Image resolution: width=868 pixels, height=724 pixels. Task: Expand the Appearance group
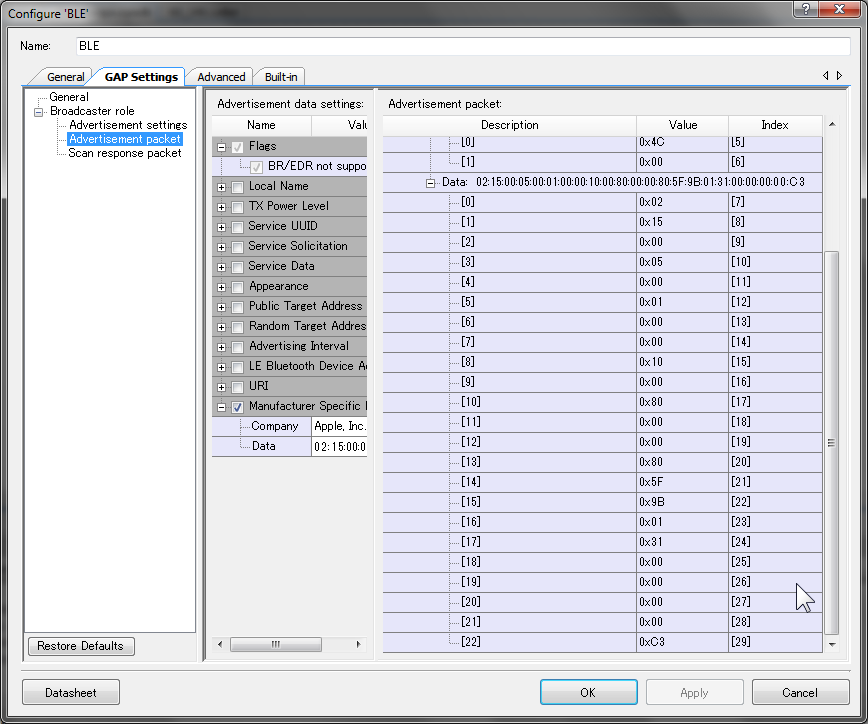[221, 287]
